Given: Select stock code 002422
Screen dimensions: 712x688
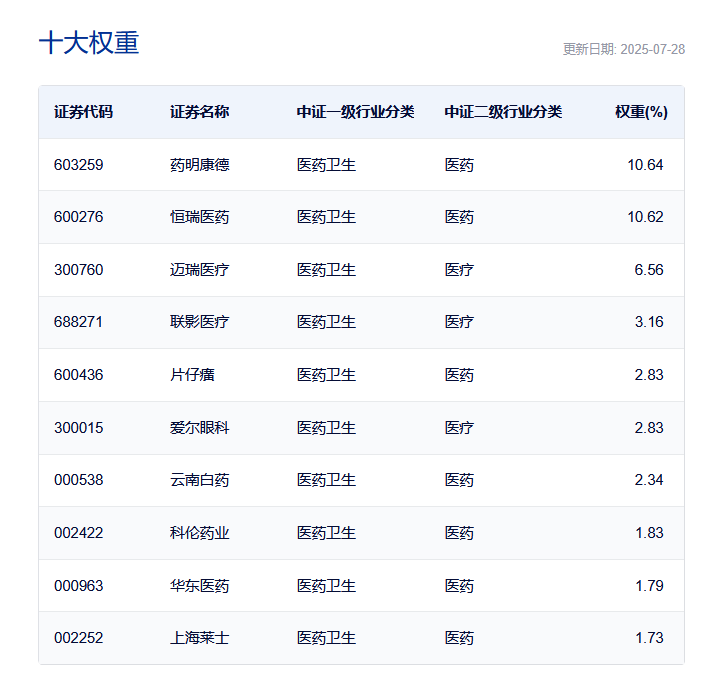Looking at the screenshot, I should (79, 533).
